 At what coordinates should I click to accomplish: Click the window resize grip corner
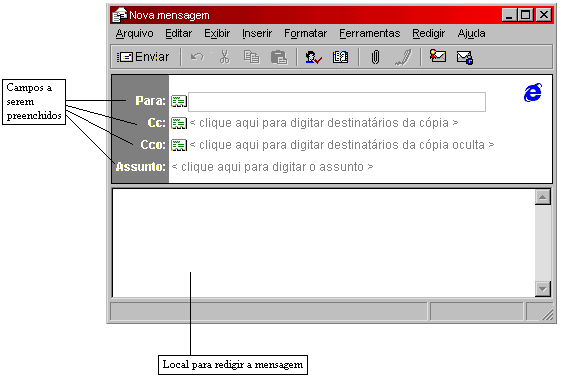(x=546, y=314)
